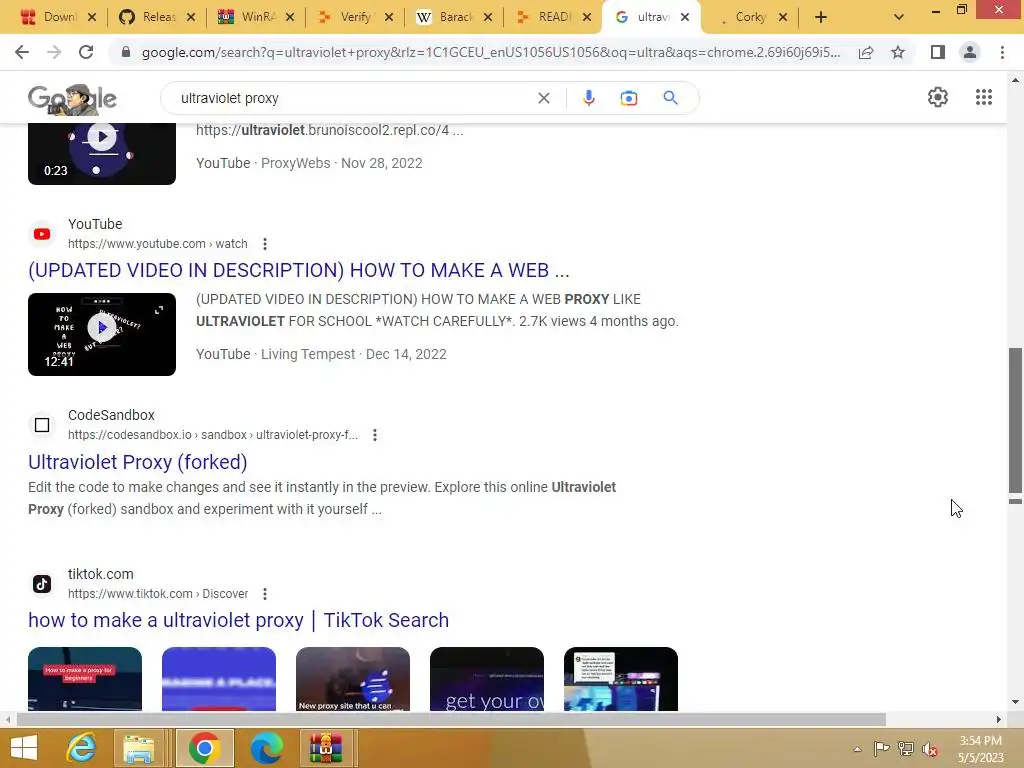Click the Google doodle logo

click(72, 99)
